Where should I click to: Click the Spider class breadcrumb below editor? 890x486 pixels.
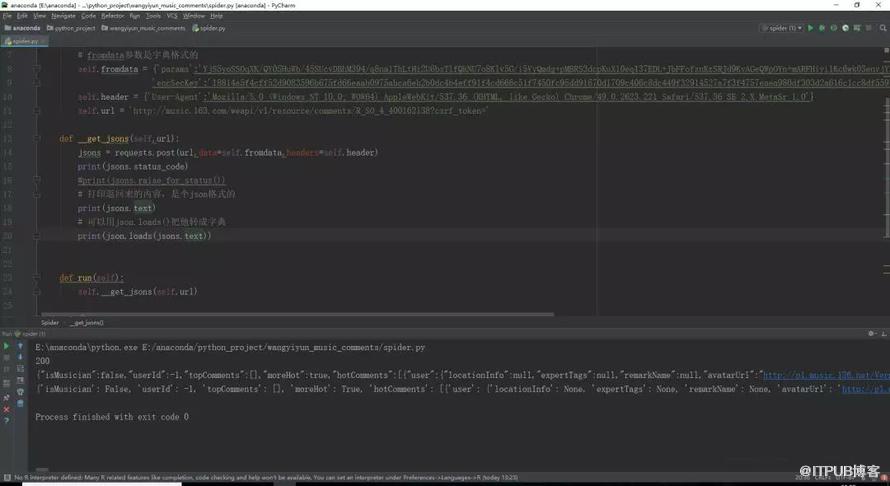[50, 322]
